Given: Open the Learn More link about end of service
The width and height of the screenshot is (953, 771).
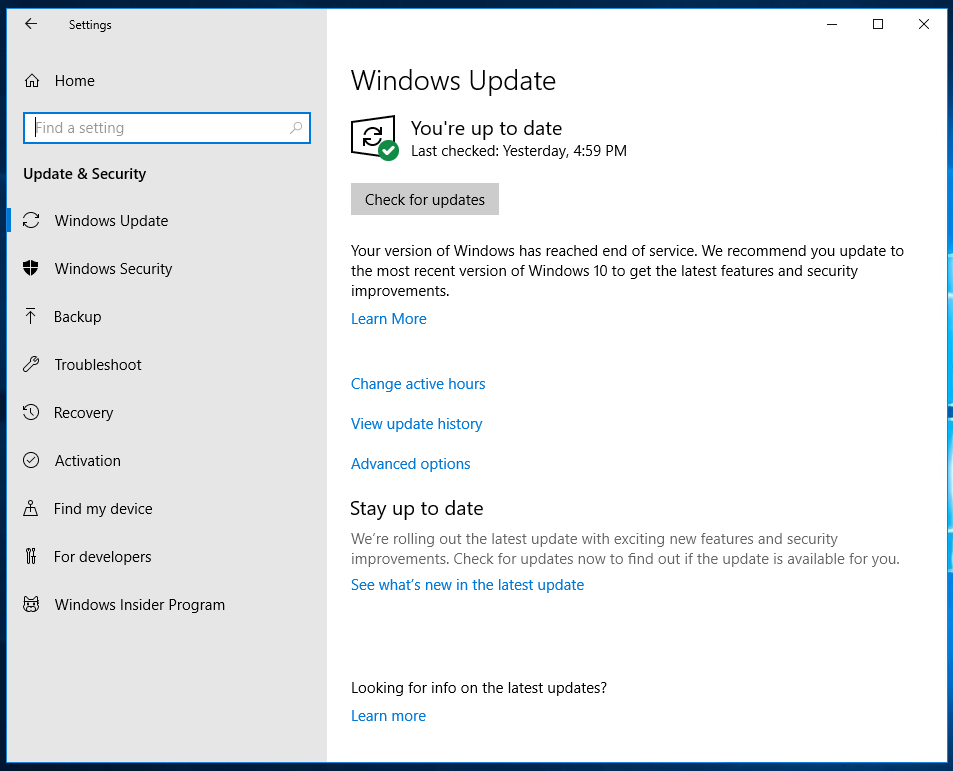Looking at the screenshot, I should tap(388, 318).
